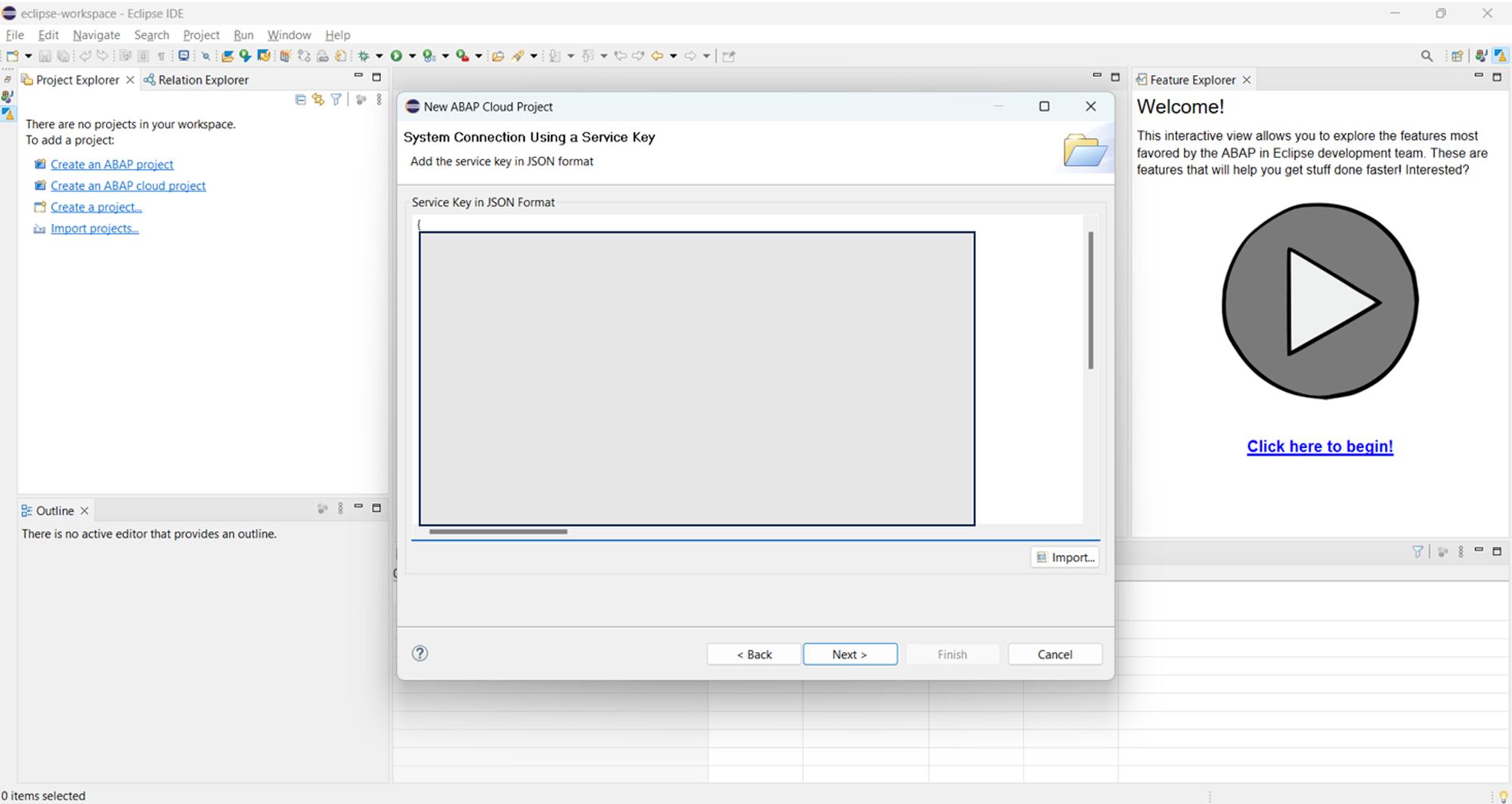
Task: Click the Debug bug icon in toolbar
Action: (364, 56)
